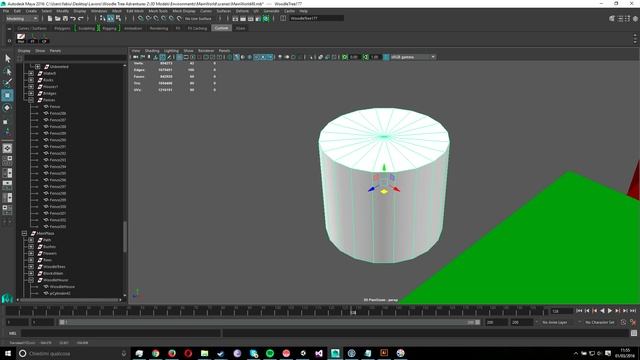The width and height of the screenshot is (640, 360).
Task: Go to start of playback range
Action: [x=579, y=311]
